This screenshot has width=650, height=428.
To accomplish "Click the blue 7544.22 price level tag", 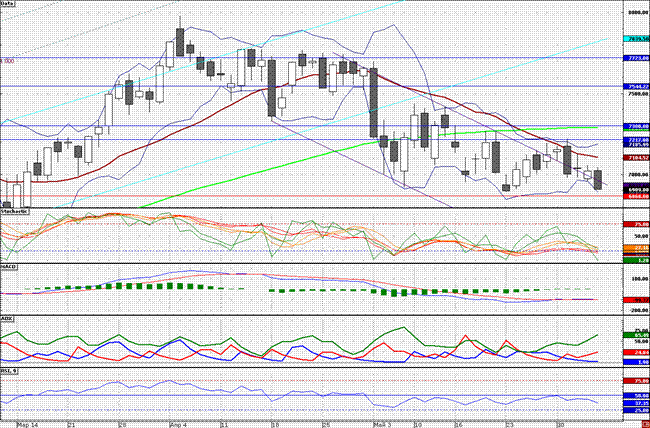I will coord(636,86).
